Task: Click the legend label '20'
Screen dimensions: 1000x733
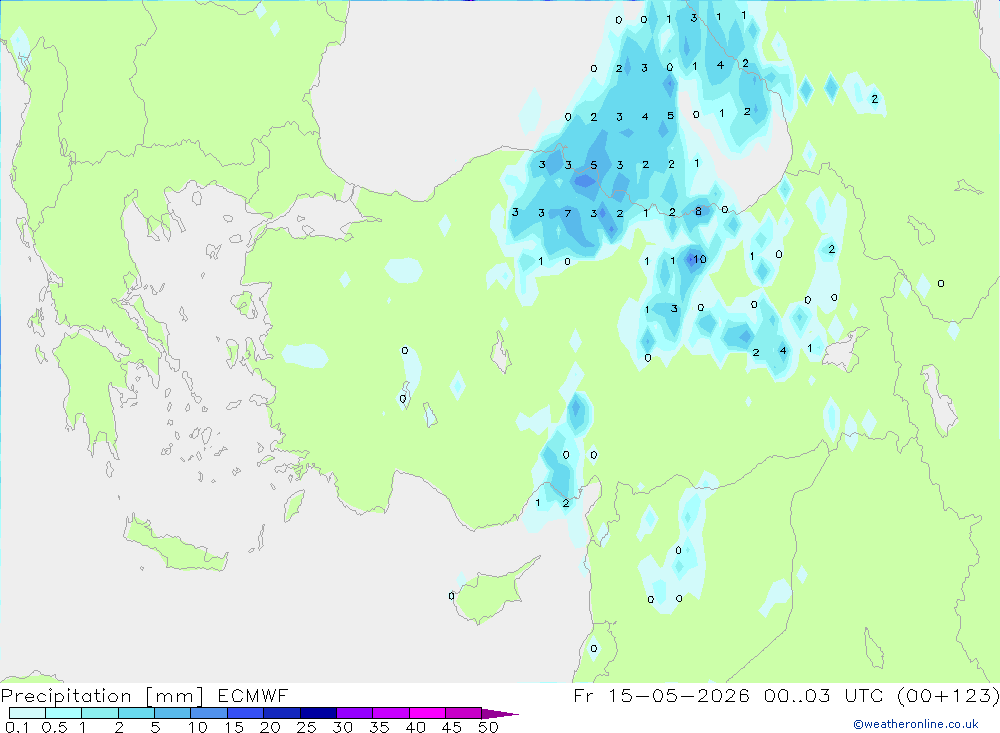Action: (x=270, y=727)
